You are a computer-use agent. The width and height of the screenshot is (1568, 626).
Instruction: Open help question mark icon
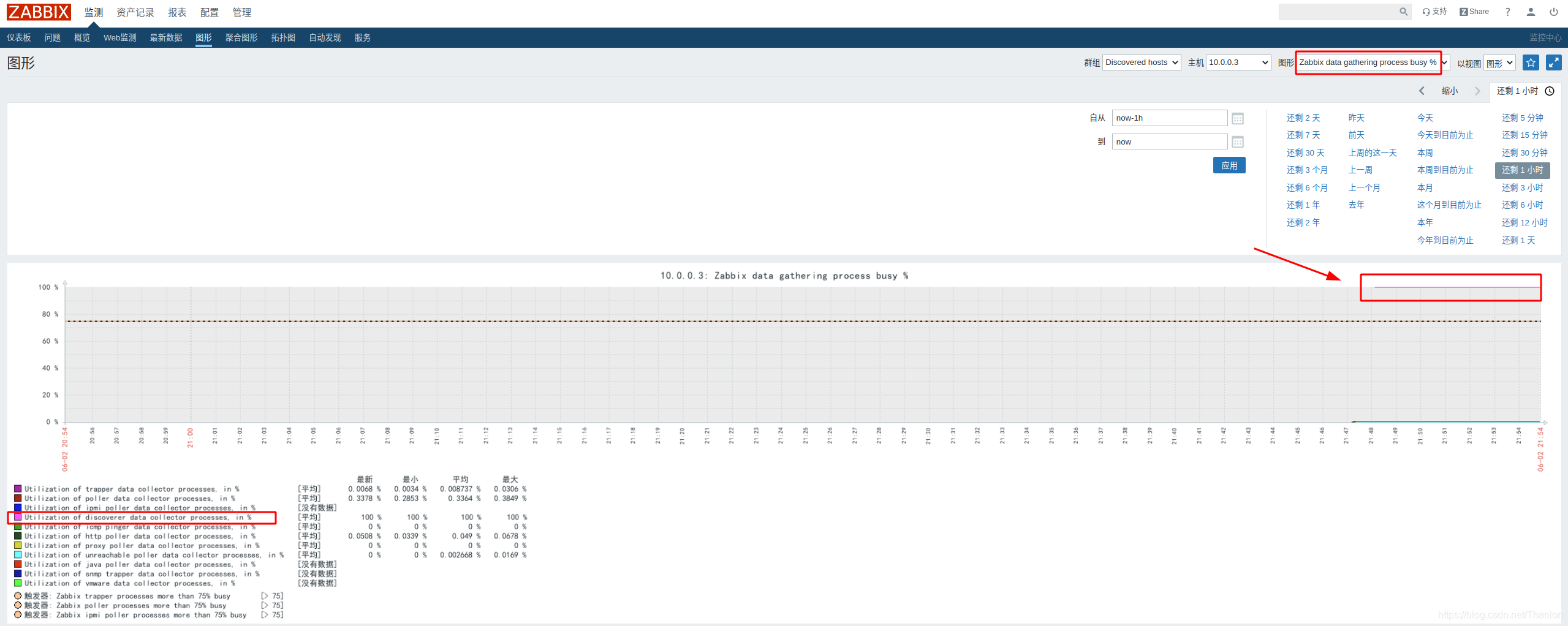1508,12
